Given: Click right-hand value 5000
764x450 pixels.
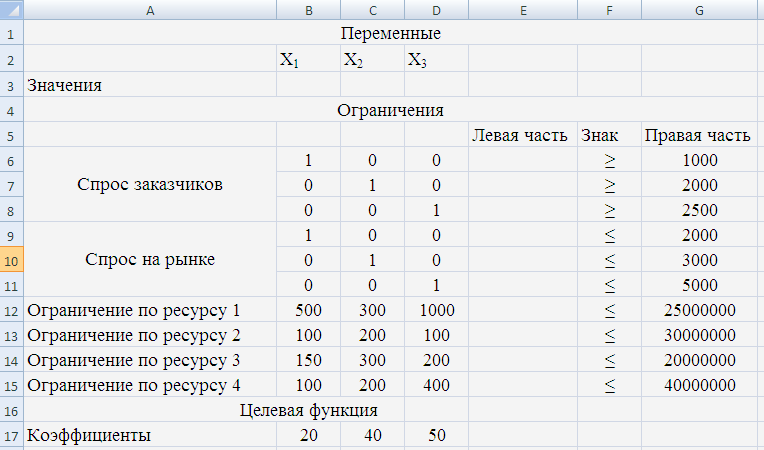Looking at the screenshot, I should pos(700,285).
